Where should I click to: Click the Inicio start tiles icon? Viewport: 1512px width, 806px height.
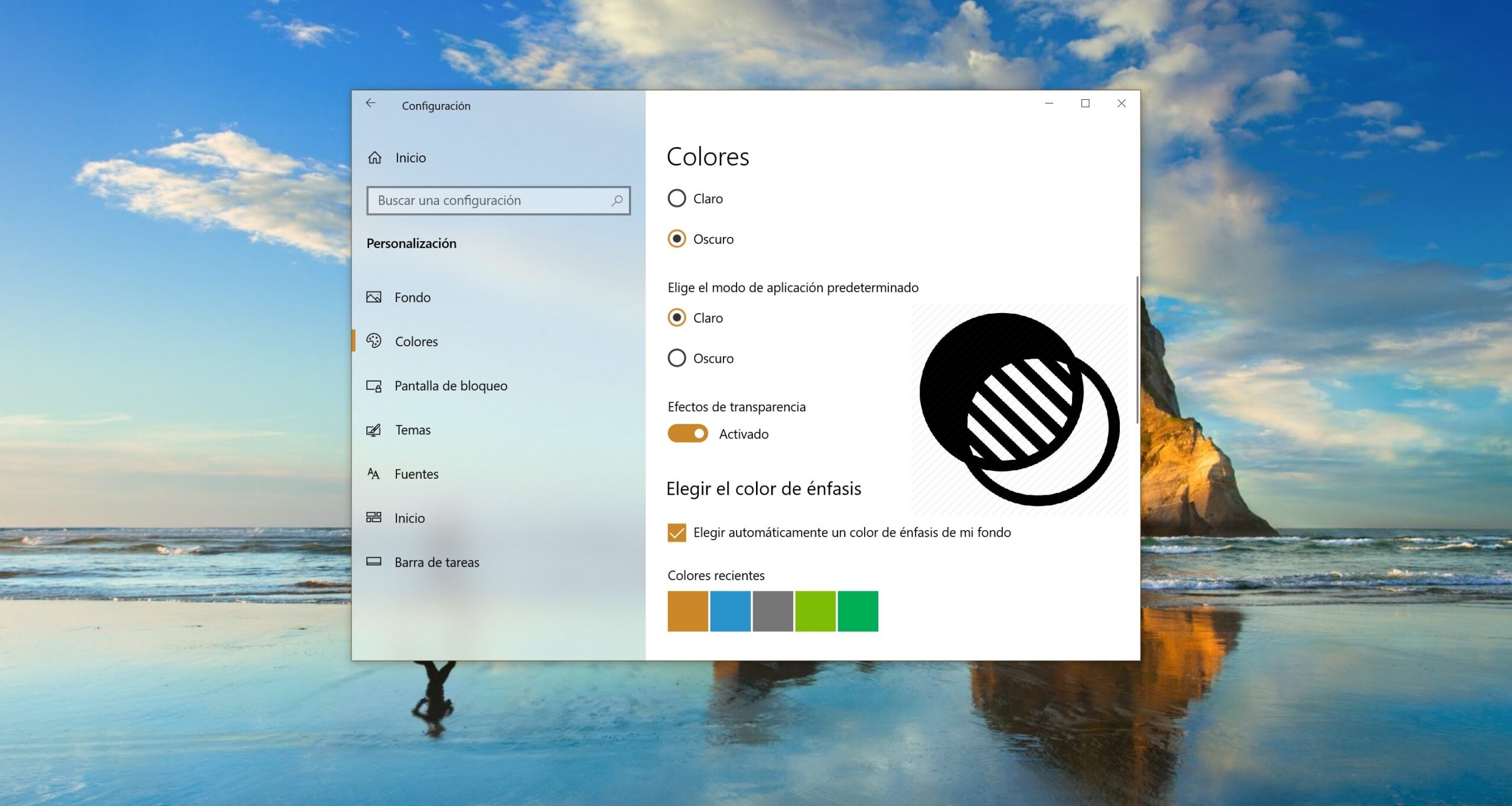click(x=374, y=518)
